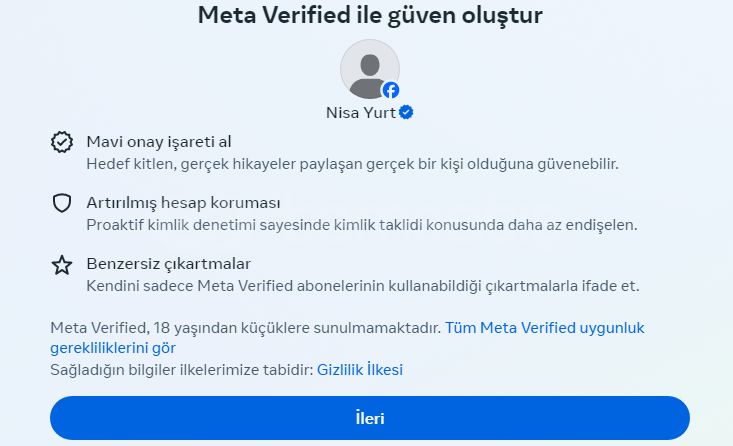Image resolution: width=733 pixels, height=446 pixels.
Task: Click the Nisa Yurt profile name
Action: 361,113
